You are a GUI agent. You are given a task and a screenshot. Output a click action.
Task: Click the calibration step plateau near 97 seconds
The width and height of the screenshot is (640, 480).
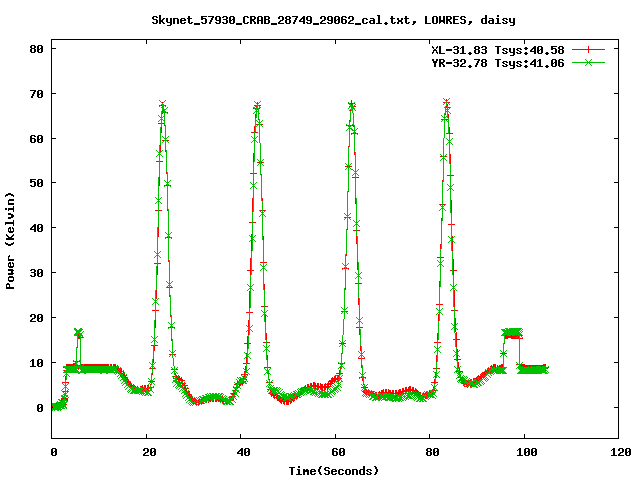click(x=512, y=333)
